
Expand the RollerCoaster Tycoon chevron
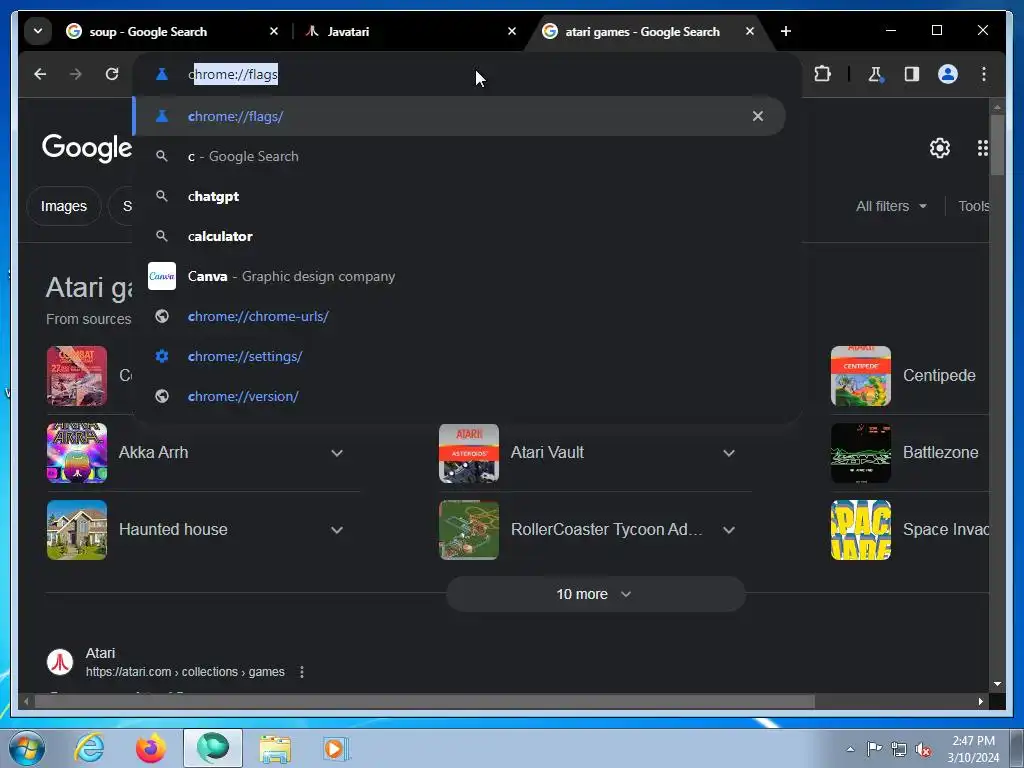pyautogui.click(x=729, y=530)
